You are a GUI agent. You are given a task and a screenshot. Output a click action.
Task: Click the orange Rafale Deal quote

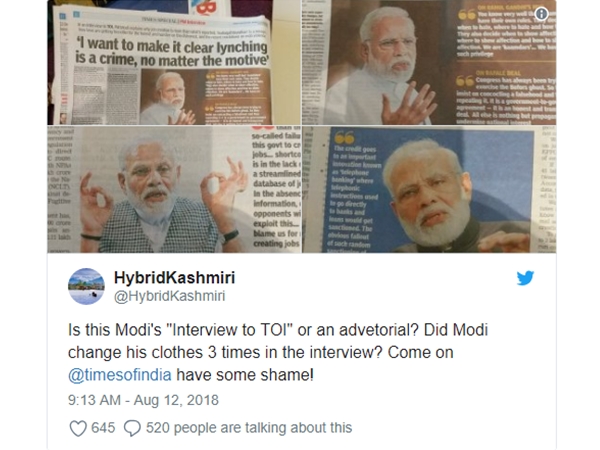[x=506, y=96]
